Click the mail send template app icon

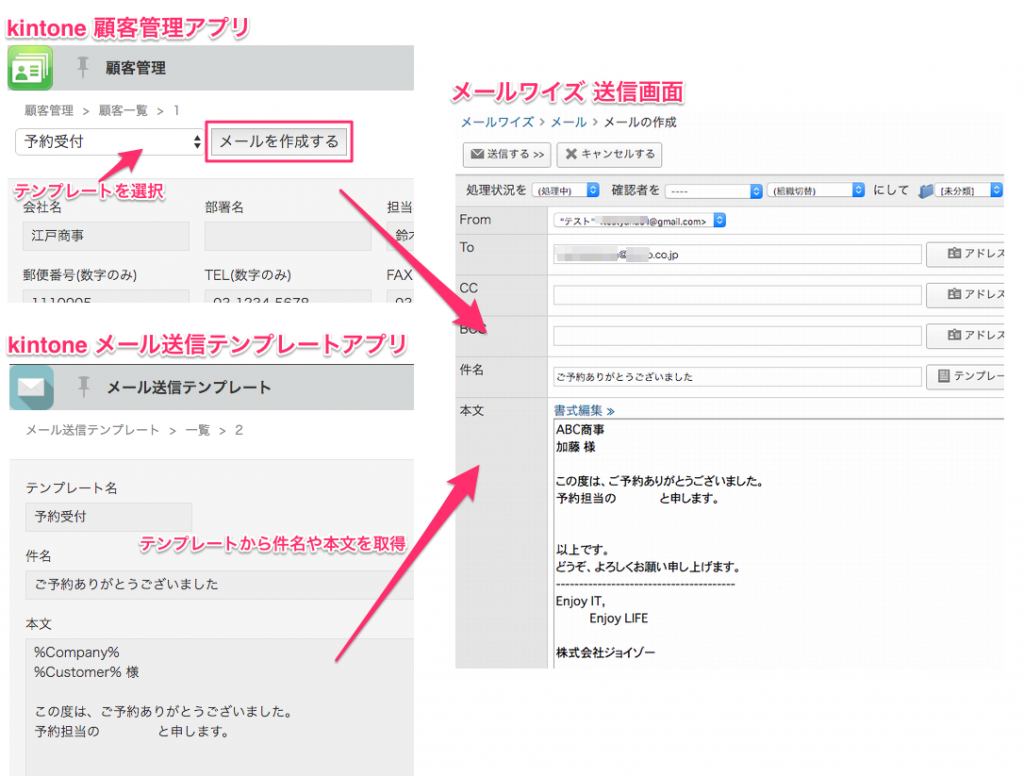pos(31,387)
